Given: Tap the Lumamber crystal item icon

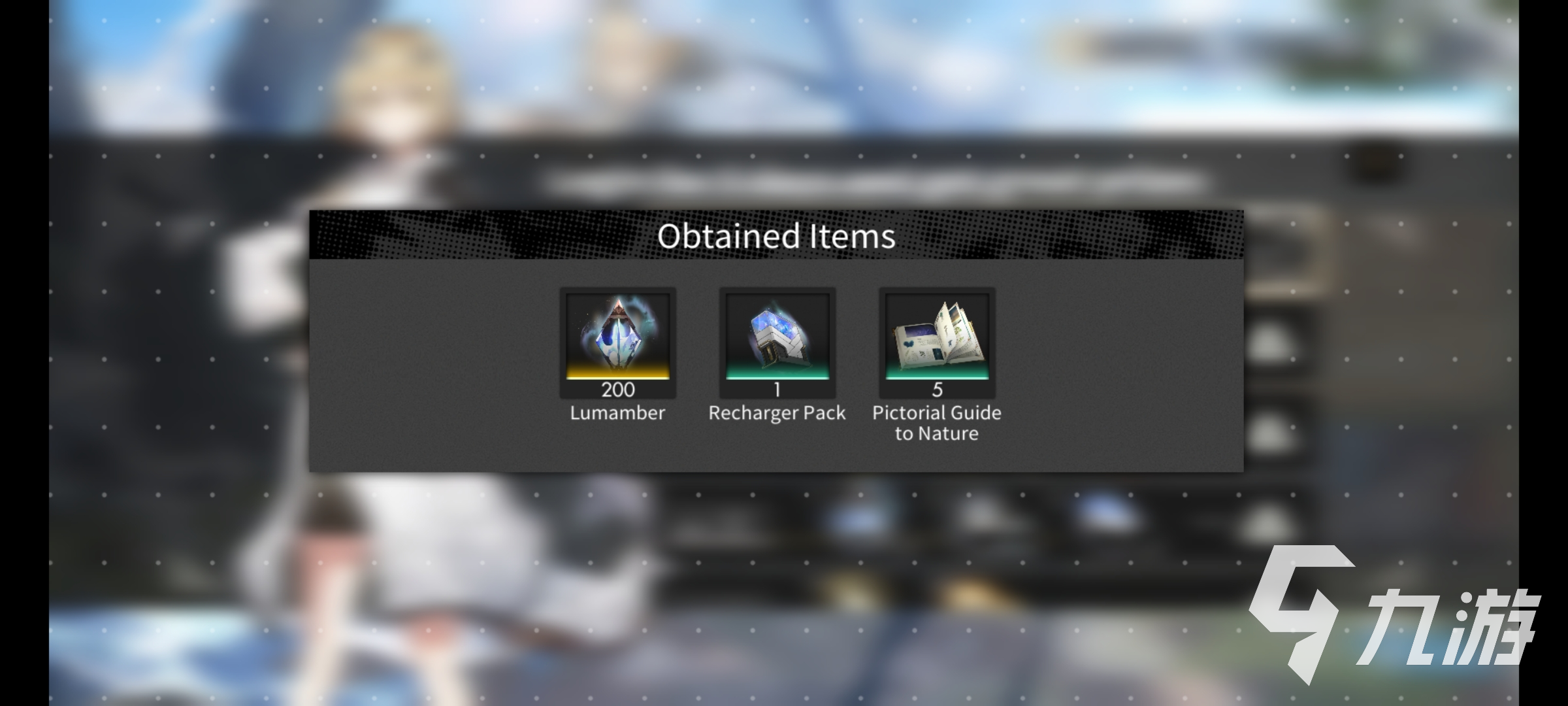Looking at the screenshot, I should 618,335.
